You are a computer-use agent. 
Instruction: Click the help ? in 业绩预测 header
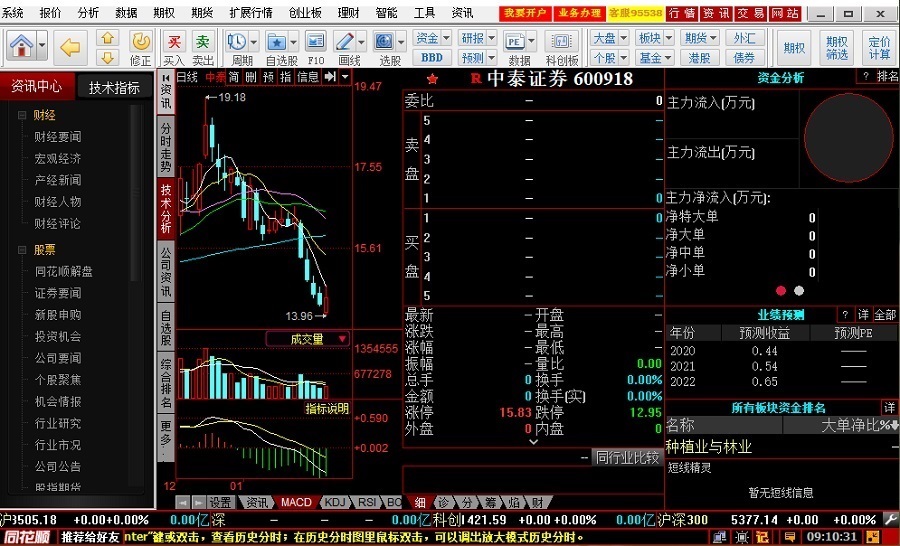[x=845, y=315]
